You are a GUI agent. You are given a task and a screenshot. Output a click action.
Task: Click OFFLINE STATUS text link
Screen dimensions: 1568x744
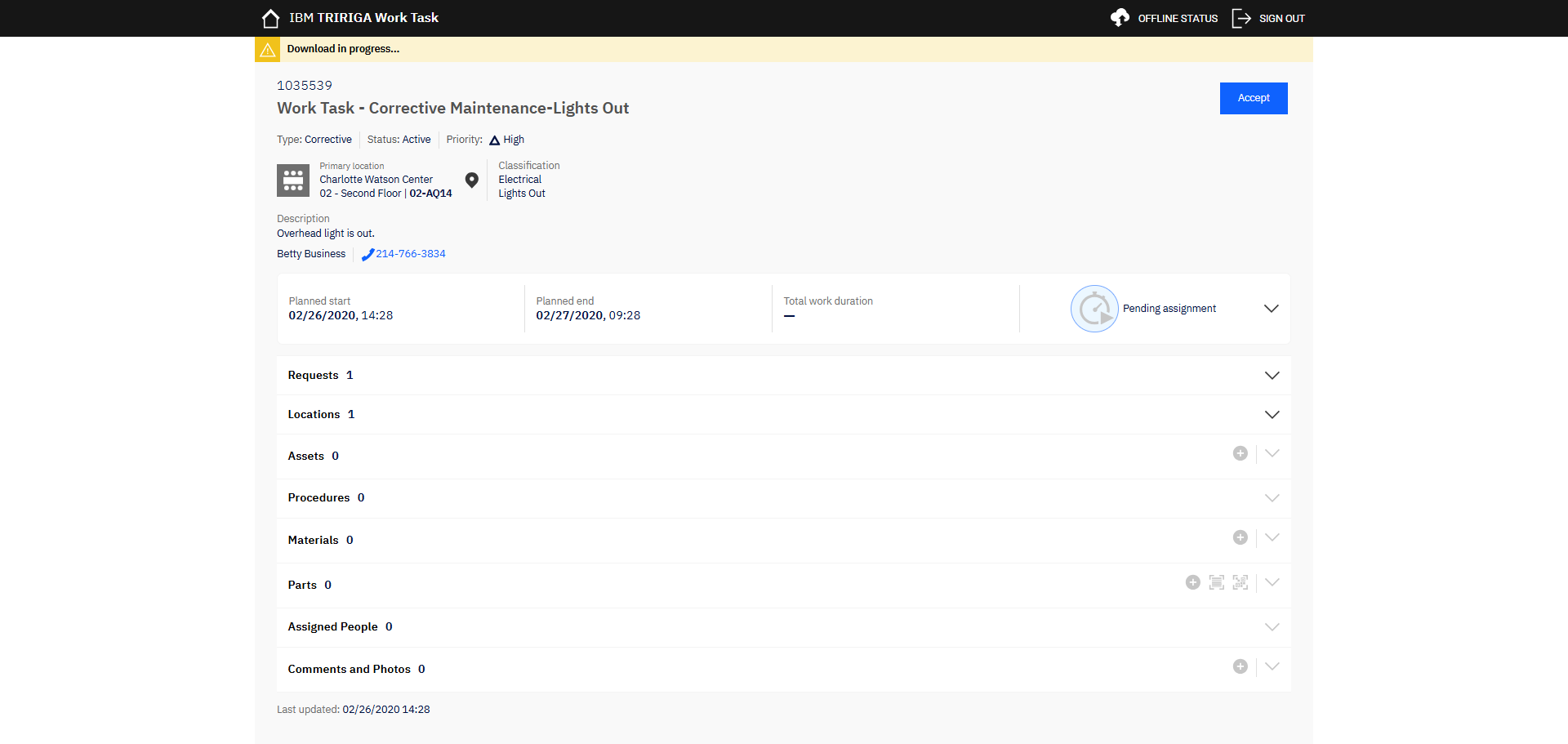pos(1178,18)
